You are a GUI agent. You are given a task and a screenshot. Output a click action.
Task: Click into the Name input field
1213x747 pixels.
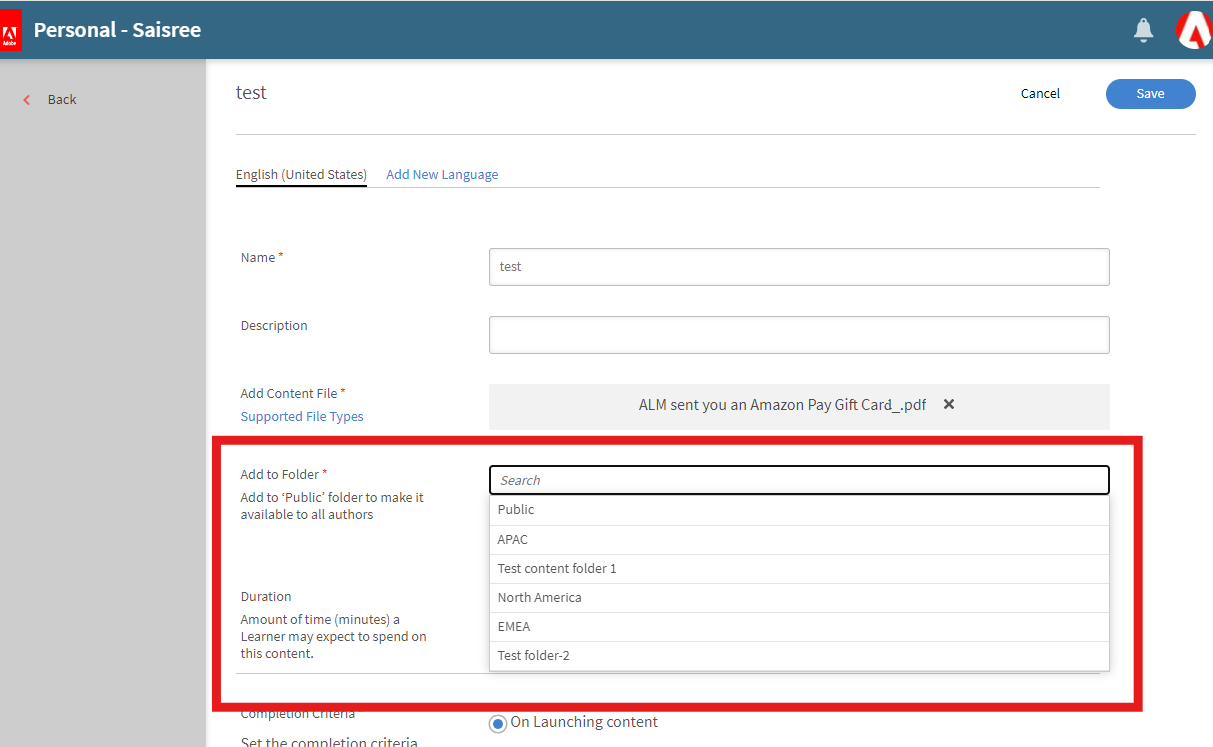click(x=798, y=267)
